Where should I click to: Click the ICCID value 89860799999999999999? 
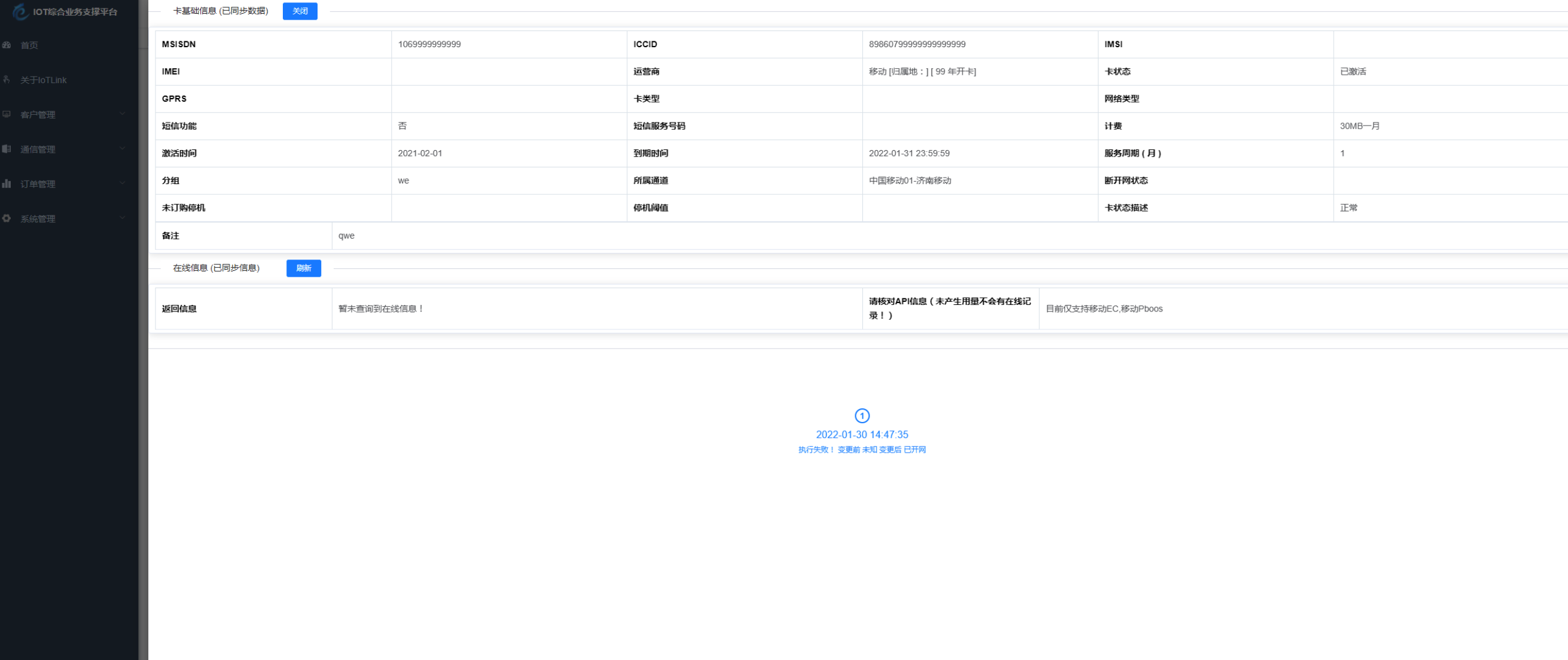917,44
